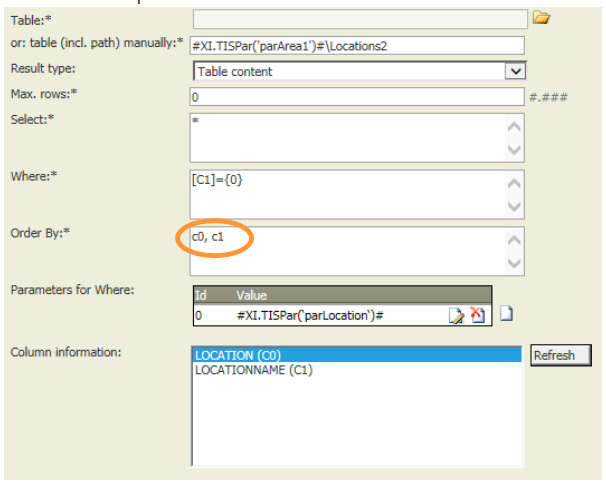
Task: Edit the parLocation parameter with the pencil icon
Action: tap(456, 315)
